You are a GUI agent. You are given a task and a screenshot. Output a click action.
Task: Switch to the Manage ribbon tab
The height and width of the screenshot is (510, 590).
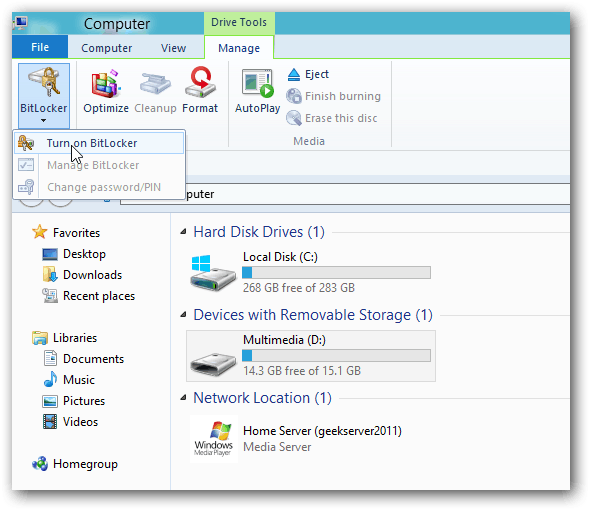click(x=239, y=48)
